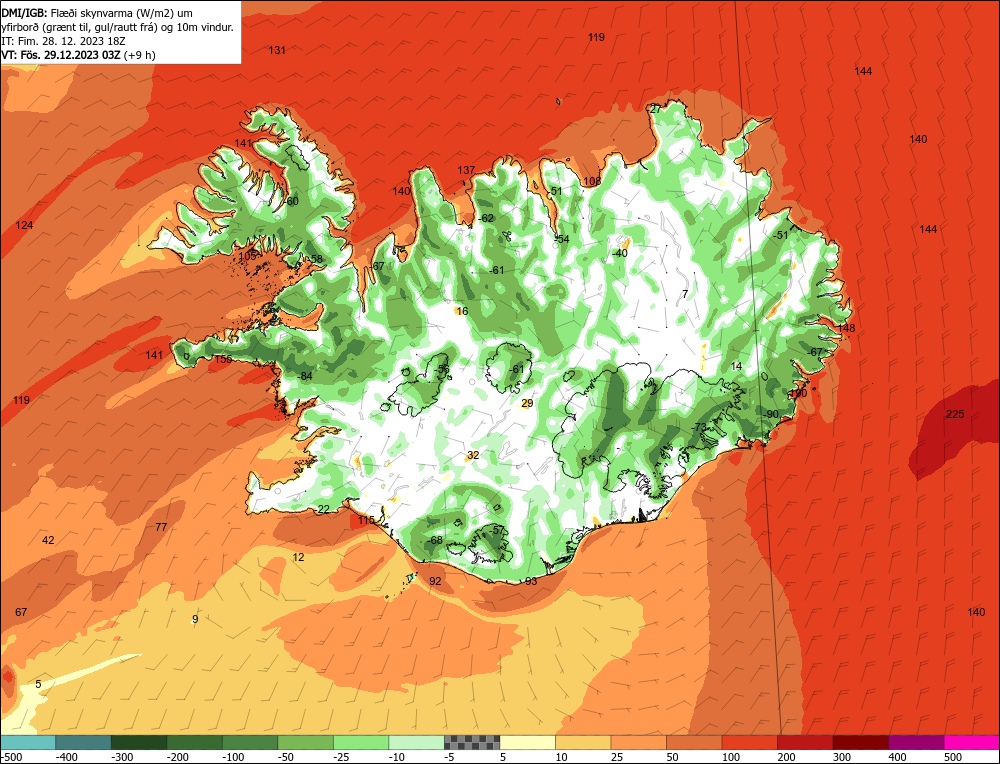Click the map value 115
The width and height of the screenshot is (1000, 764).
tap(366, 520)
